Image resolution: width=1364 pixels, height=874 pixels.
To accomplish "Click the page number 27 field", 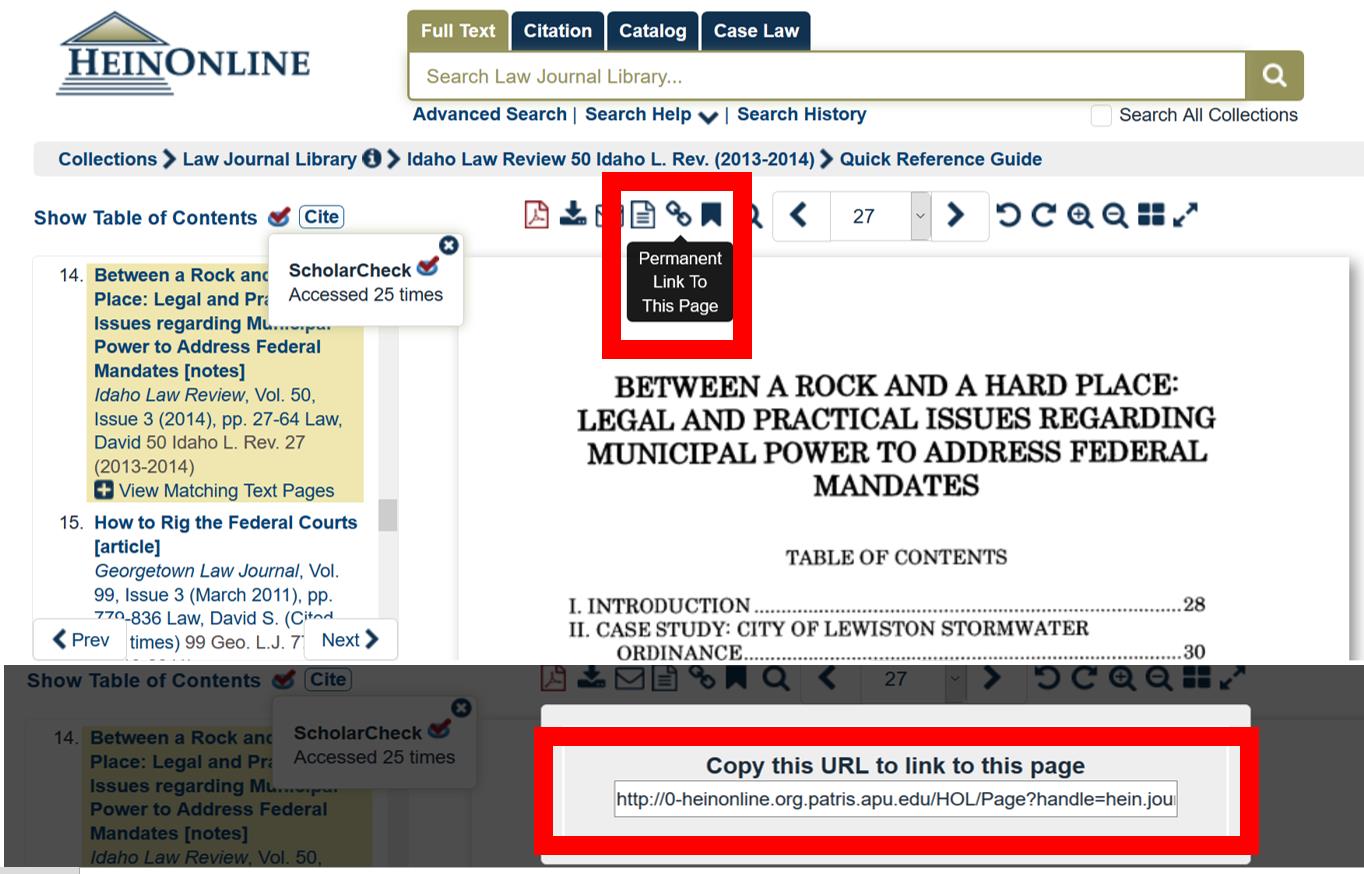I will click(x=869, y=215).
